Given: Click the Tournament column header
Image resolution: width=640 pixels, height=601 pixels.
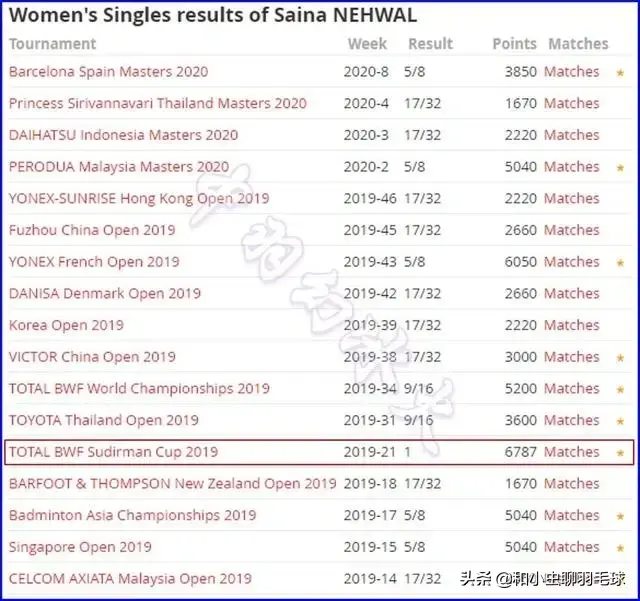Looking at the screenshot, I should pyautogui.click(x=52, y=44).
